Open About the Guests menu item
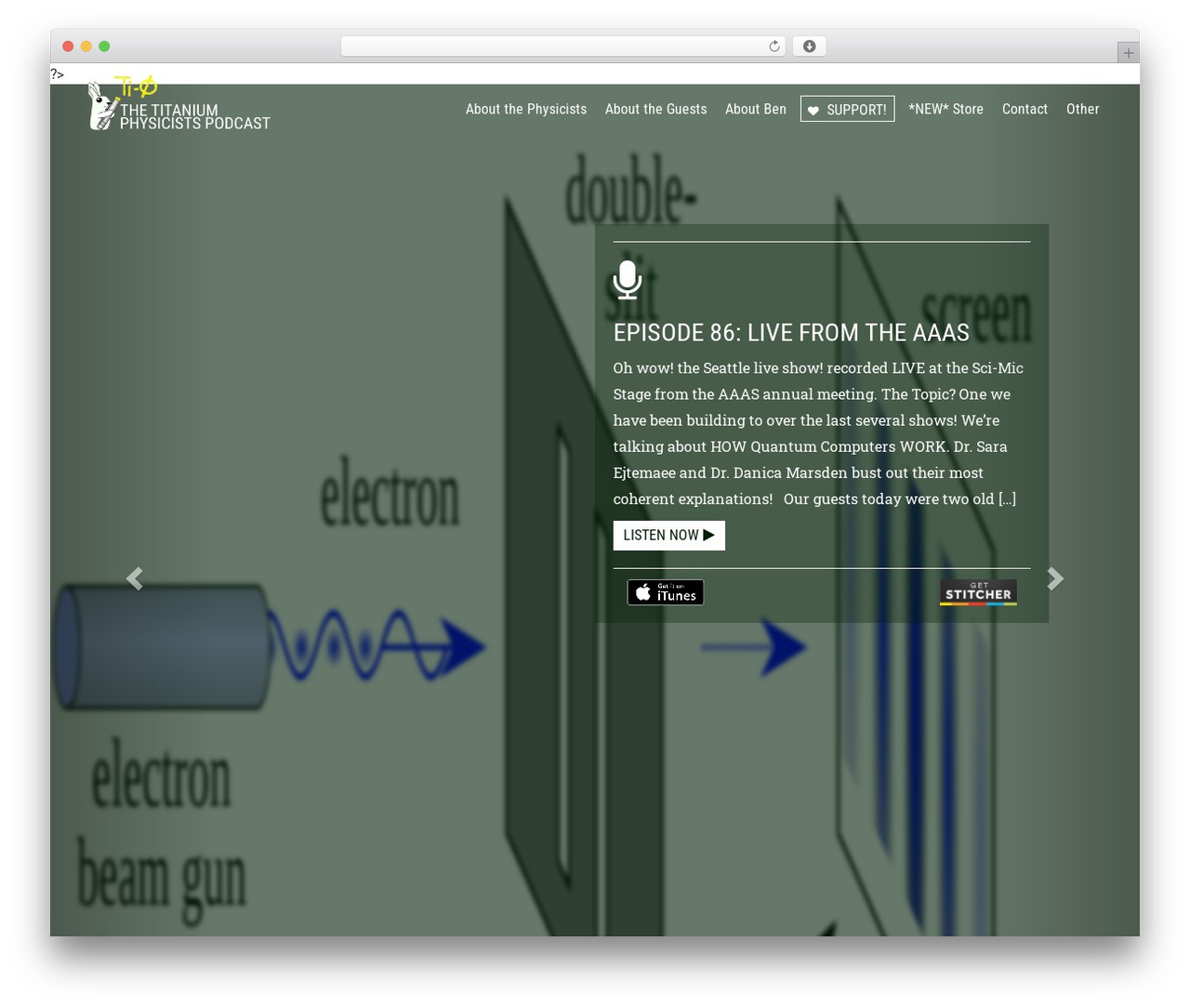 point(655,109)
